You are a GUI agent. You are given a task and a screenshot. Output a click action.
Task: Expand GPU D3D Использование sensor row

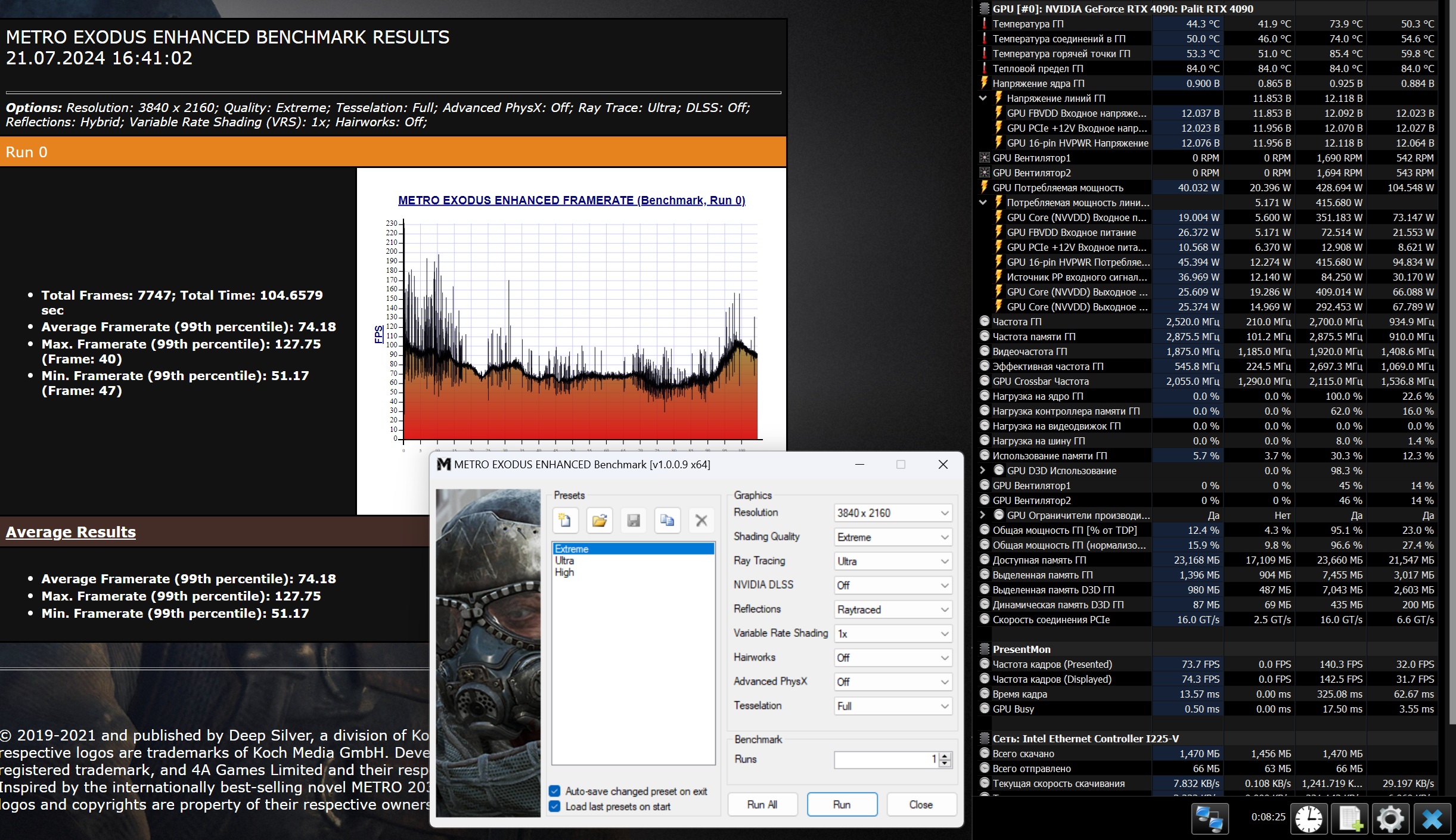click(983, 471)
